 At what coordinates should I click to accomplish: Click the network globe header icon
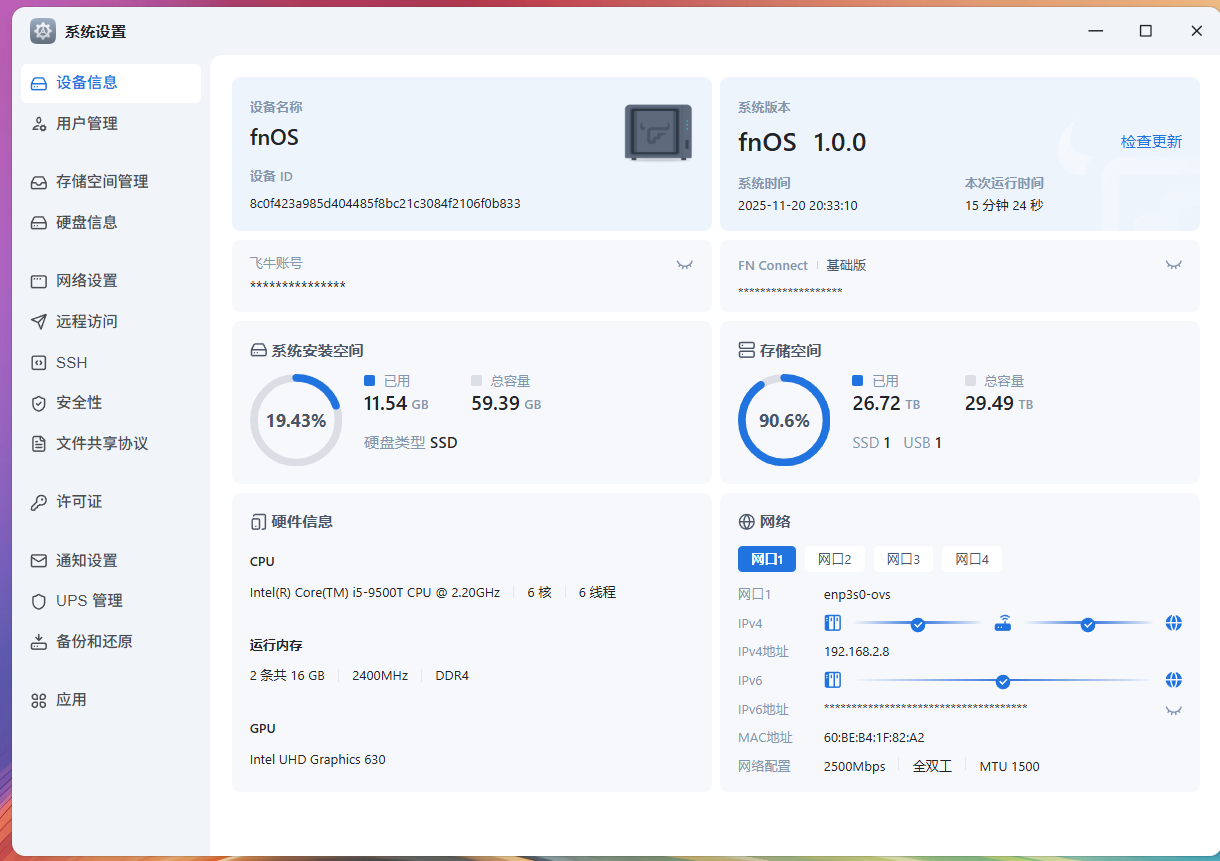(746, 522)
